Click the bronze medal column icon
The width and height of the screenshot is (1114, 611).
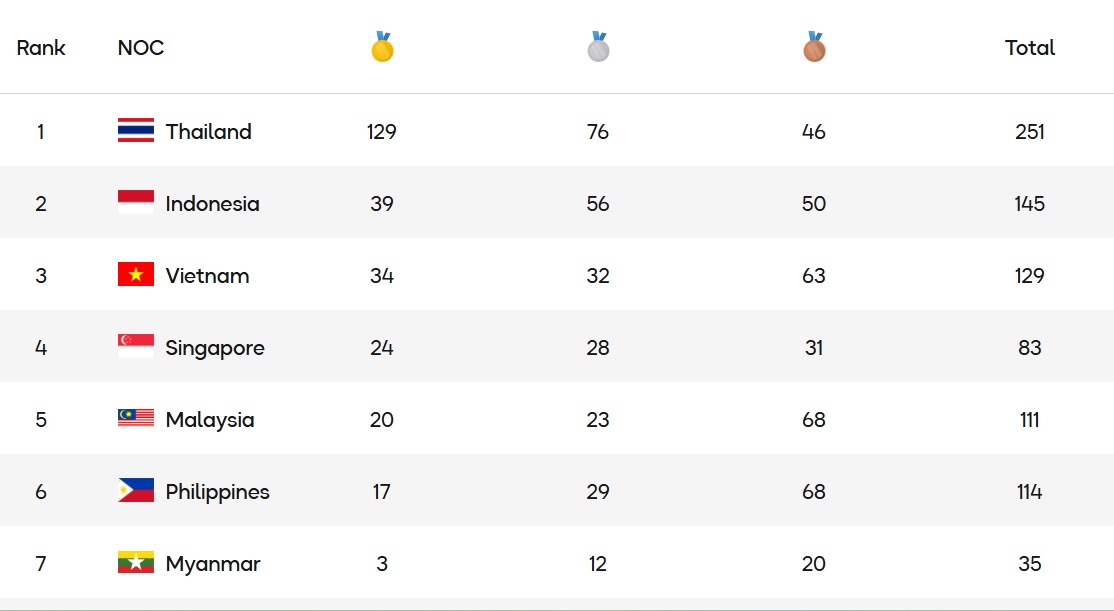[814, 47]
